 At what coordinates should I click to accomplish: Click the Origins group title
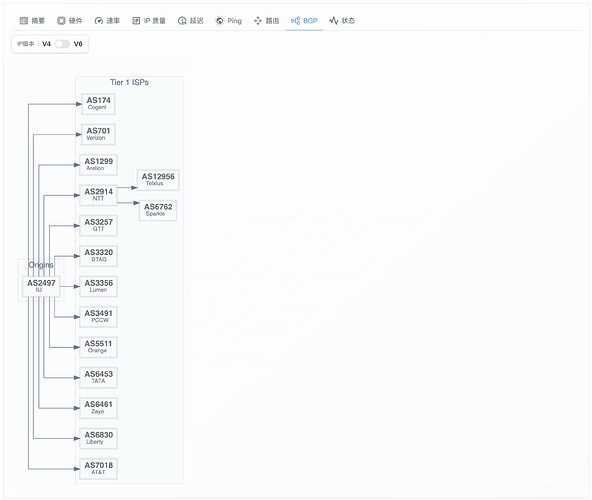click(x=41, y=265)
